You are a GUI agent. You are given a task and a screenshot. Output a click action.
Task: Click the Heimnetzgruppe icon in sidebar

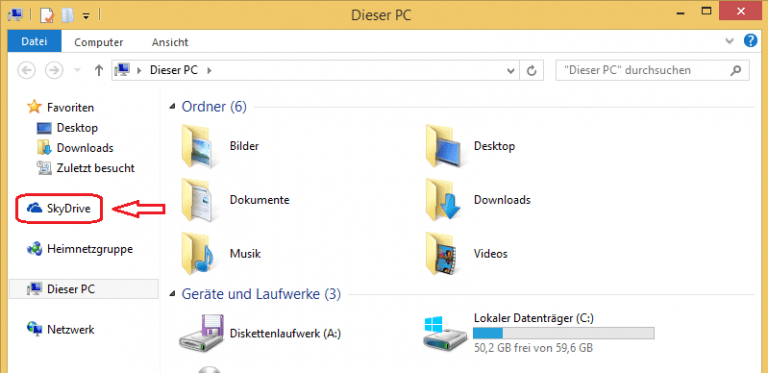click(34, 249)
